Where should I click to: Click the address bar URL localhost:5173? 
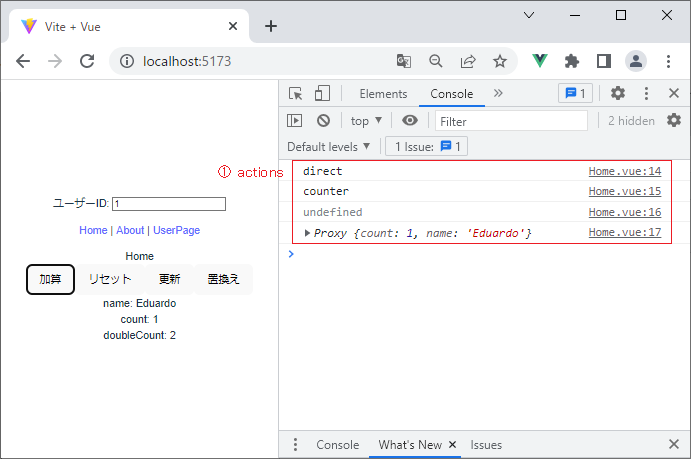point(187,61)
